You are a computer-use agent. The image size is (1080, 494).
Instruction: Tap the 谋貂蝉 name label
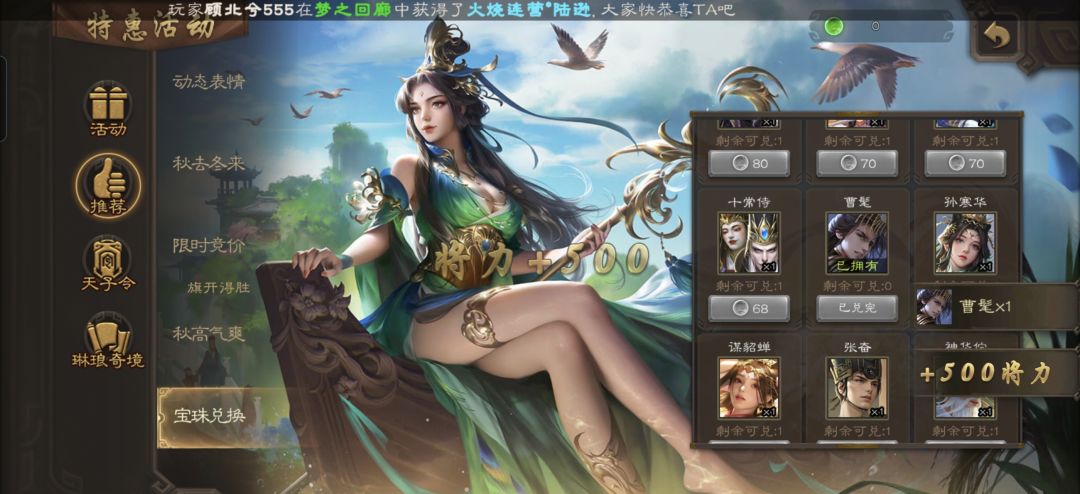point(749,347)
